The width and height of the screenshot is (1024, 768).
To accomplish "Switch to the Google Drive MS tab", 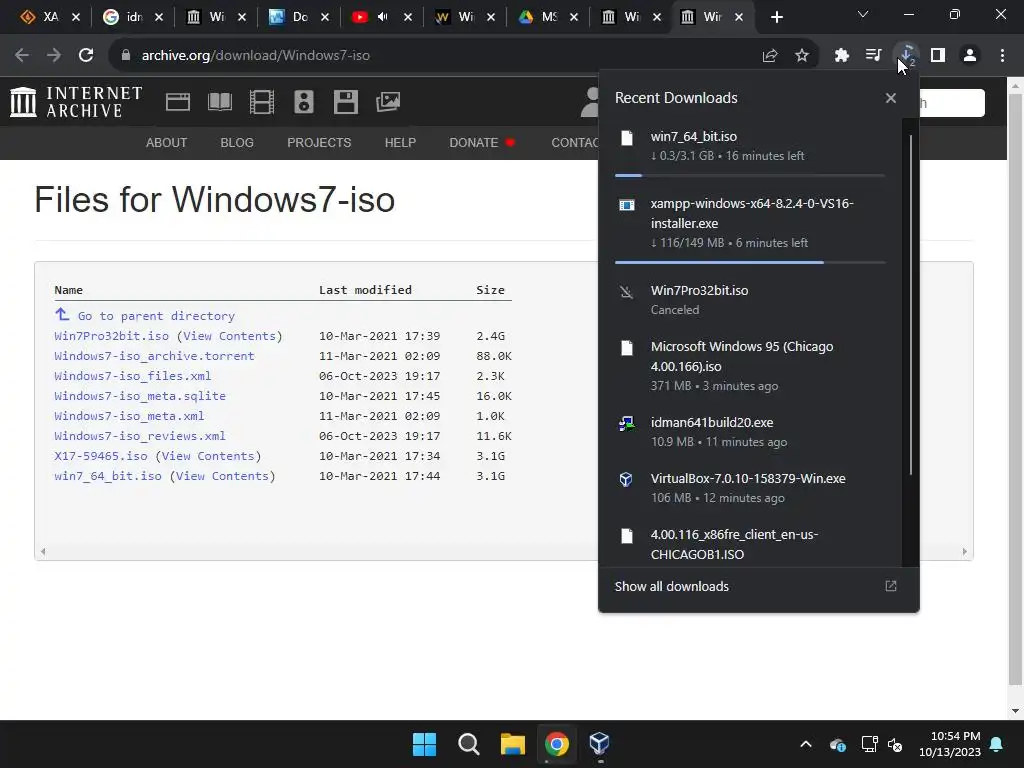I will point(549,17).
